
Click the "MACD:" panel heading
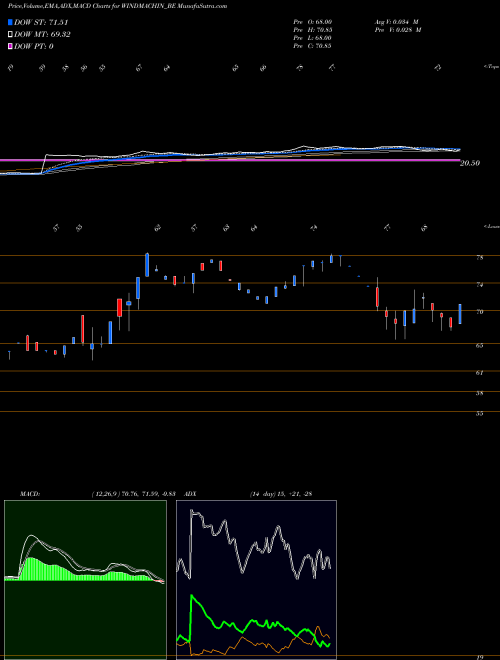[x=29, y=494]
